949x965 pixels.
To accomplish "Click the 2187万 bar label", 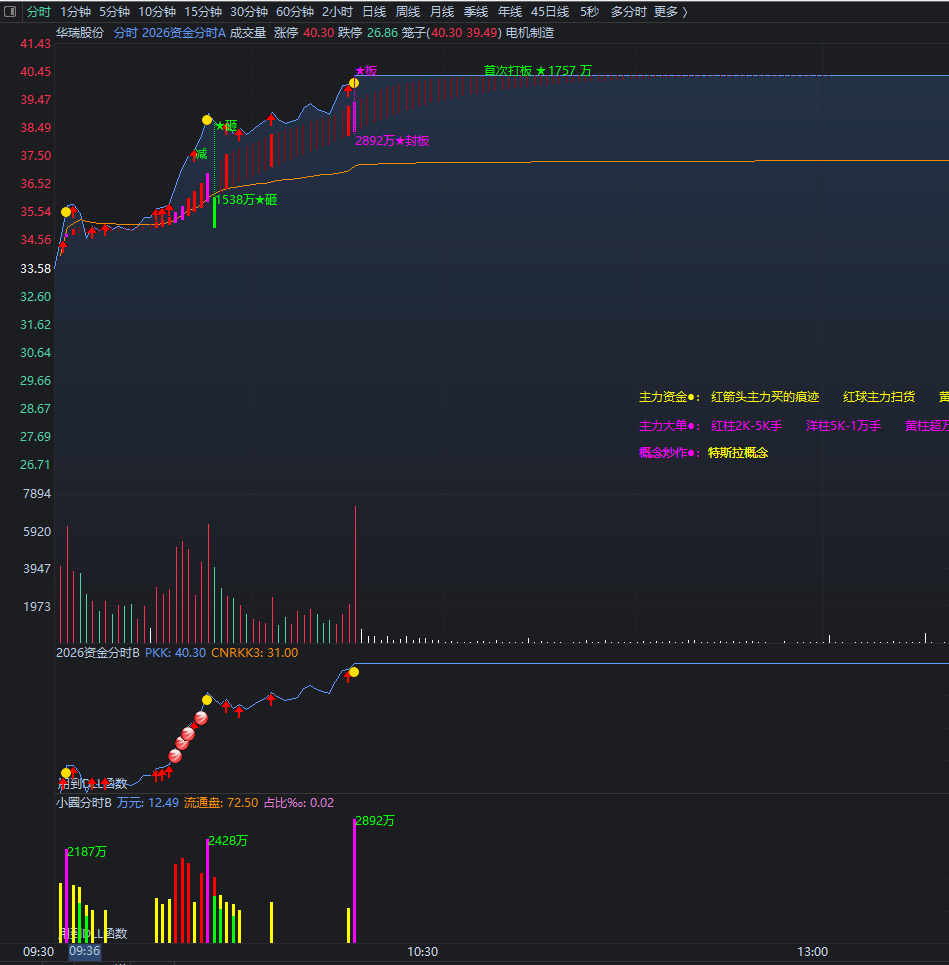I will pyautogui.click(x=87, y=852).
